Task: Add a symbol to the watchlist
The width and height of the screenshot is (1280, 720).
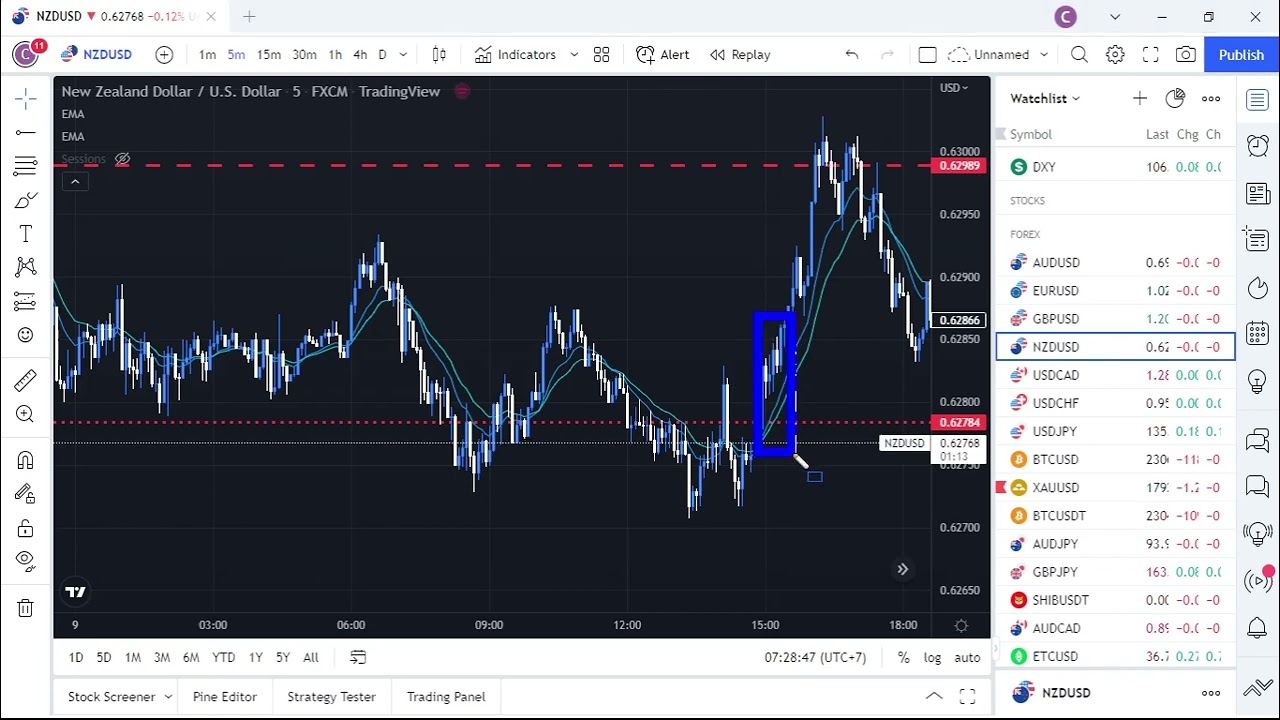Action: (x=1140, y=98)
